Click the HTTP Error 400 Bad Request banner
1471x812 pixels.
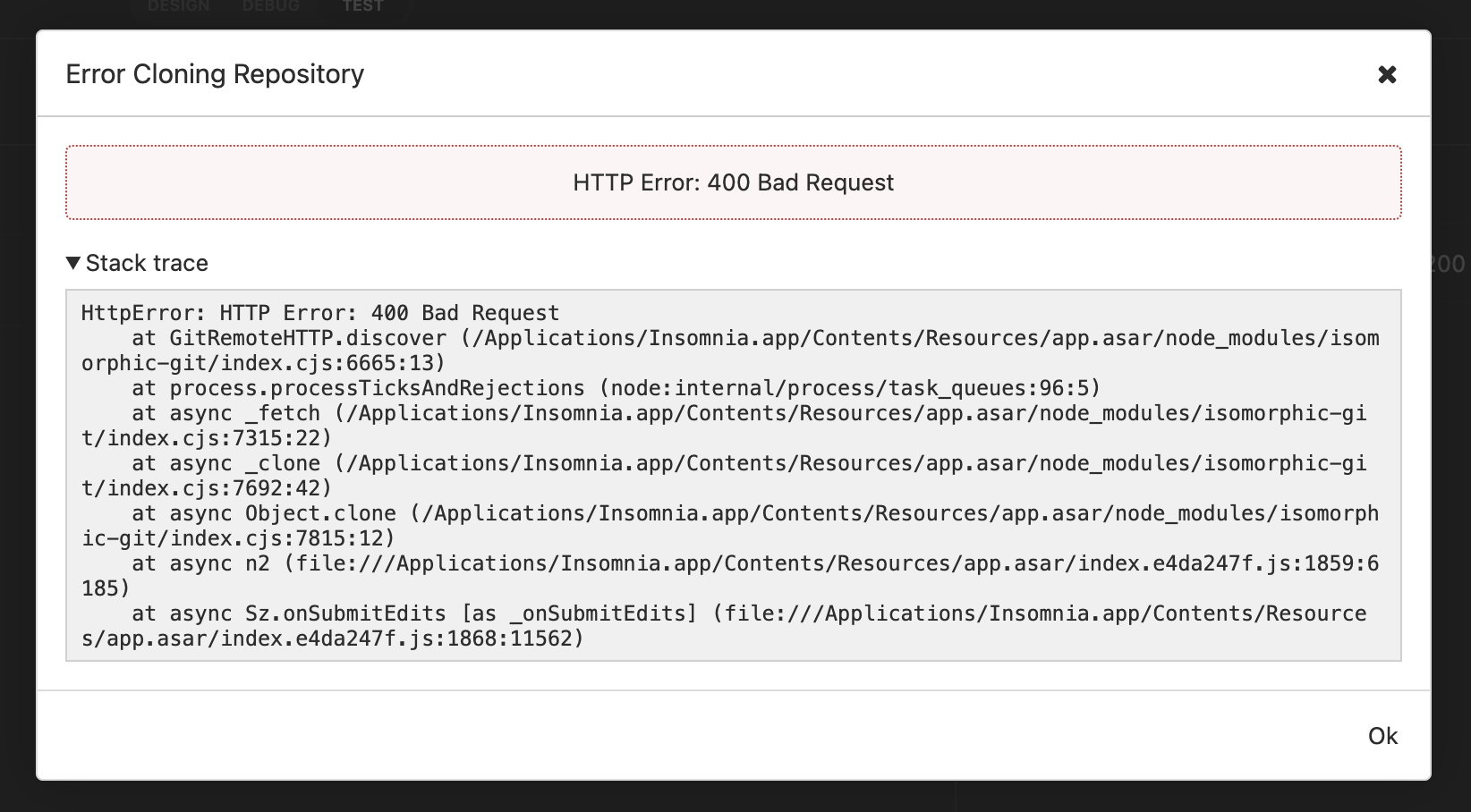733,182
